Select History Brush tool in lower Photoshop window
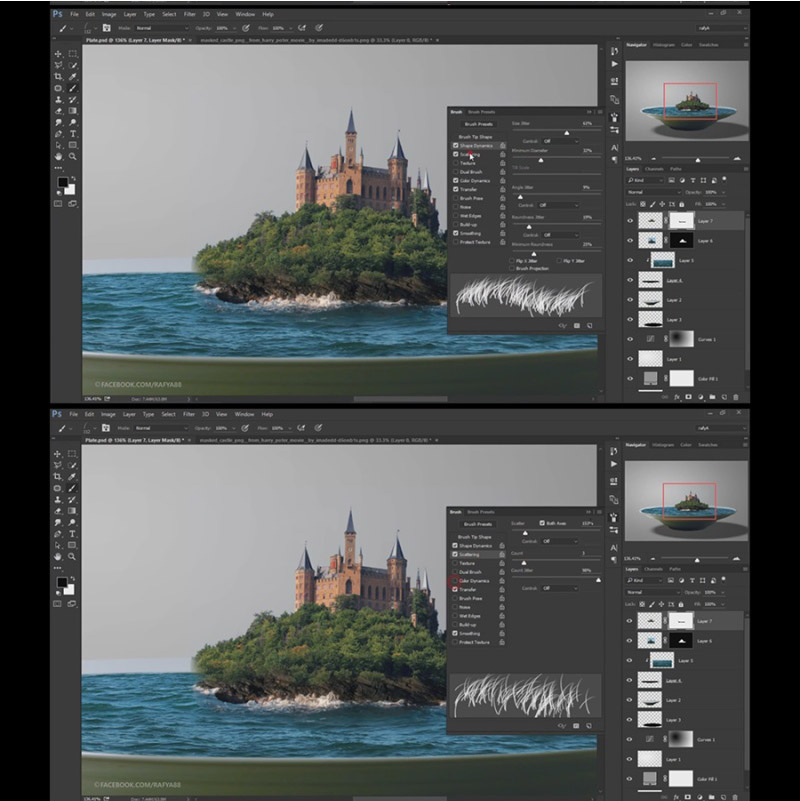 [72, 500]
